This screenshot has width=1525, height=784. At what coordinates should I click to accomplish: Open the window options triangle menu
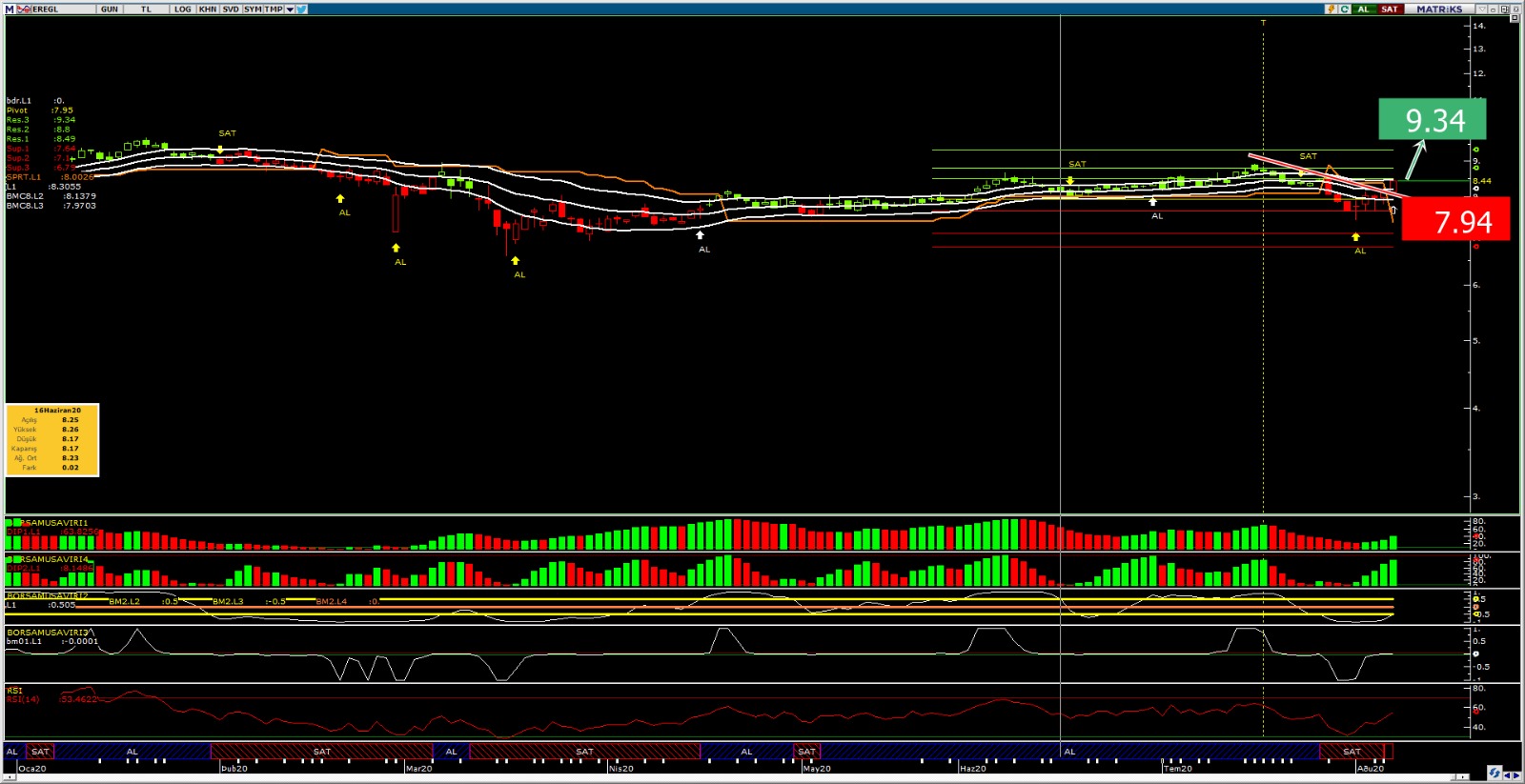click(1482, 9)
